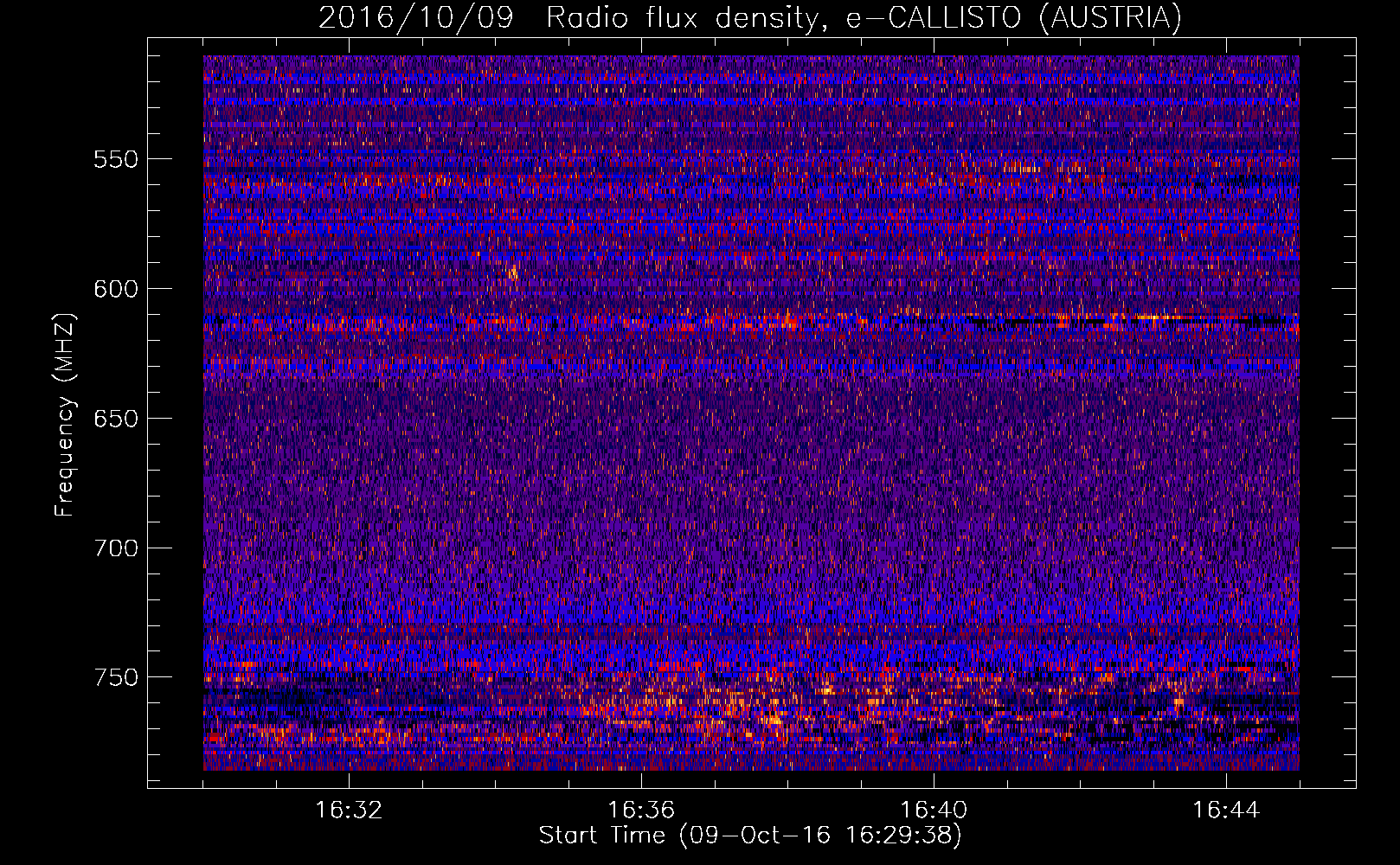Click the 'Start Time (09-Oct-16 16:29:38)' label
The height and width of the screenshot is (865, 1400).
(750, 836)
